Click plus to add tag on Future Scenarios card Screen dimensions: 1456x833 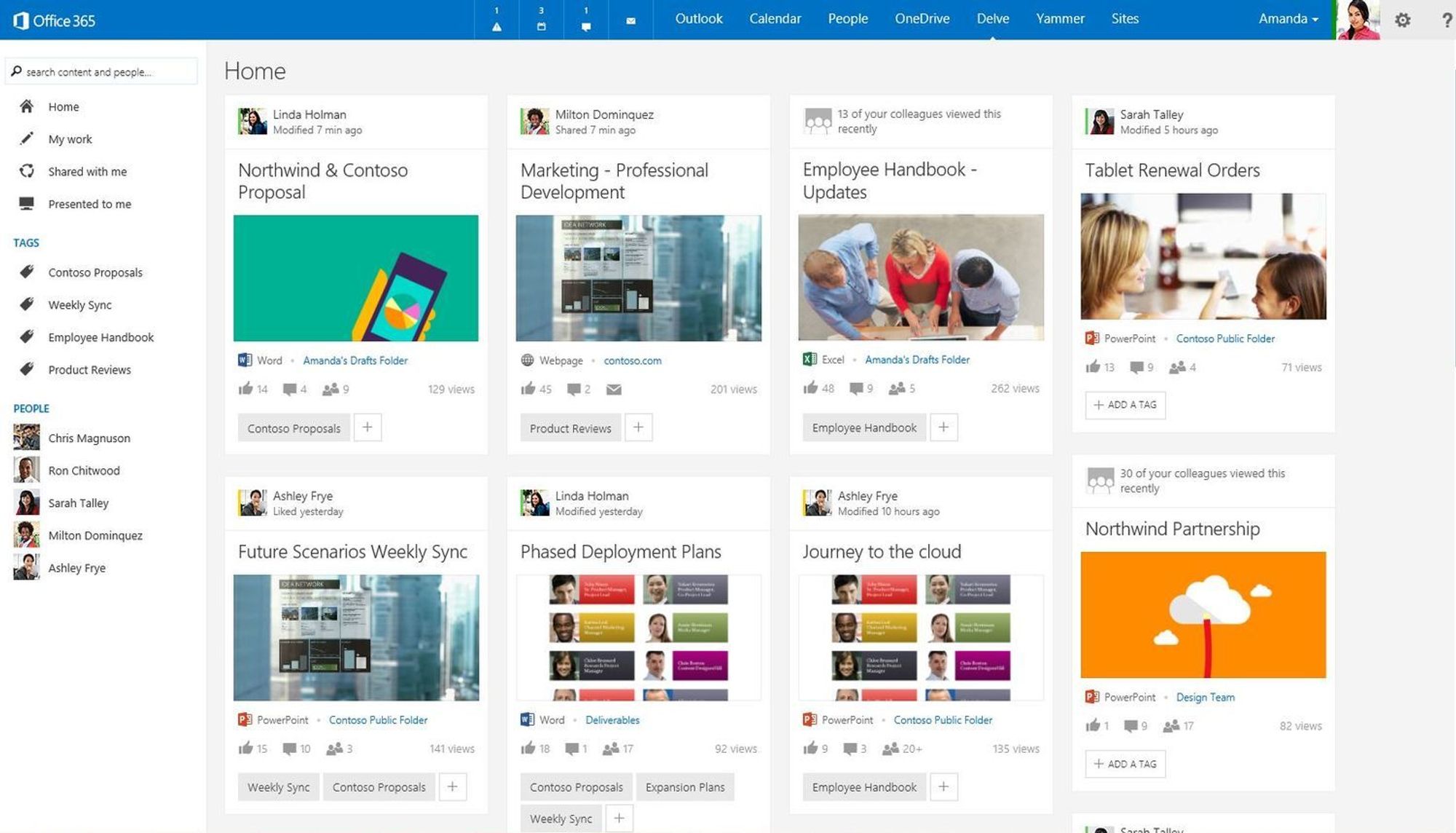tap(452, 786)
